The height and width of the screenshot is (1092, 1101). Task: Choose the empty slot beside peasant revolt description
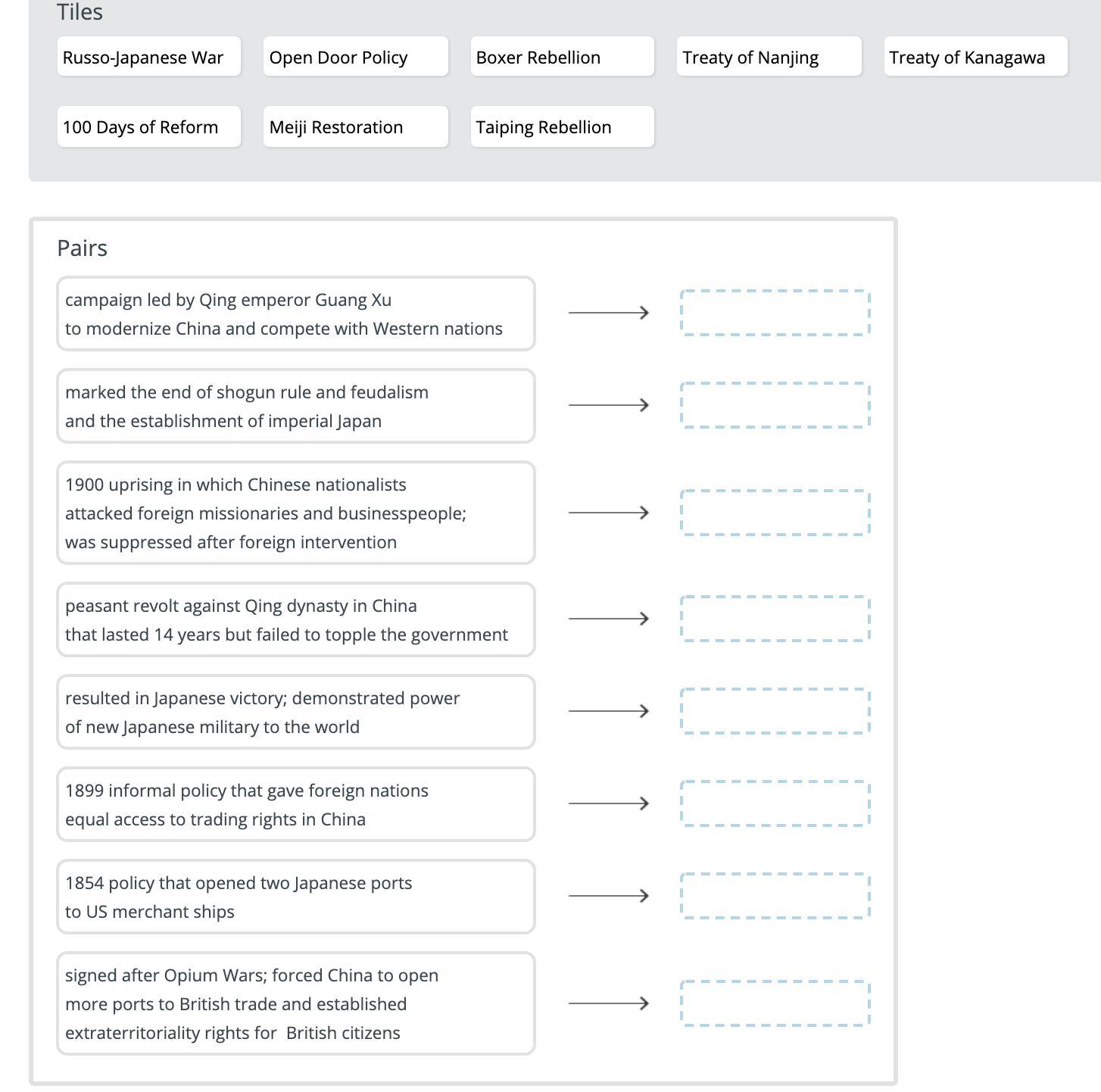coord(775,619)
